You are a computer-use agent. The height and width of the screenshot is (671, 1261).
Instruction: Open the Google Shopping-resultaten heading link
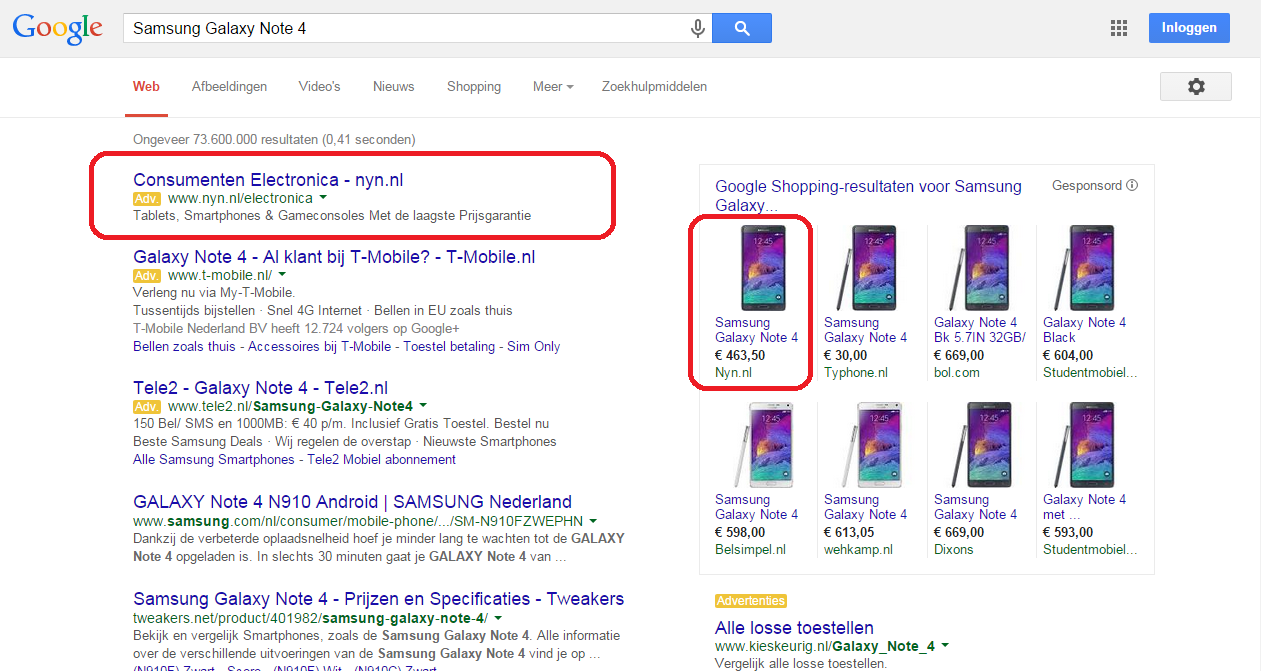point(868,195)
